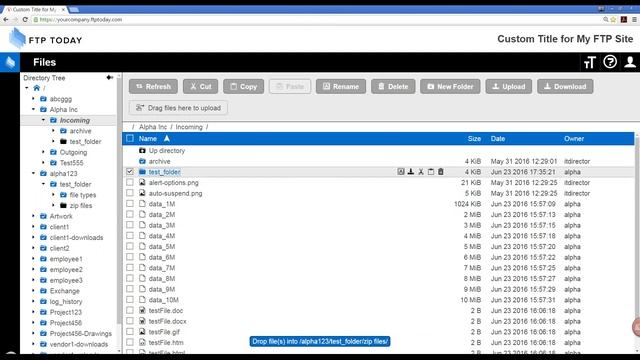This screenshot has height=360, width=640.
Task: Click the Drag files here to upload zone
Action: point(178,108)
